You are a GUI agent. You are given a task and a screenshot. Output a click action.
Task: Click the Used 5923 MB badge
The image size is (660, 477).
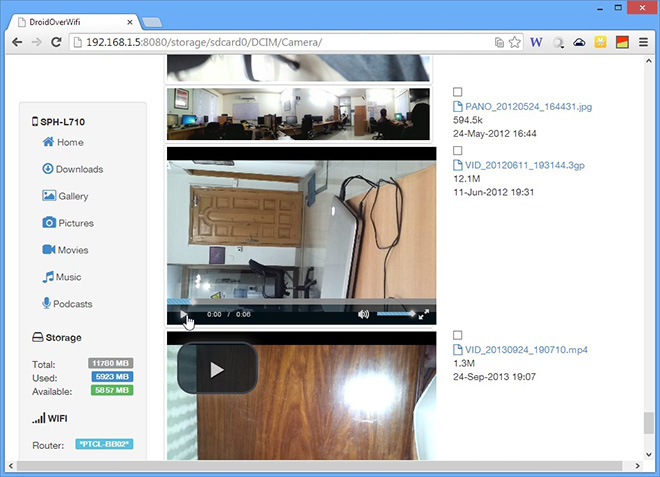click(x=112, y=377)
